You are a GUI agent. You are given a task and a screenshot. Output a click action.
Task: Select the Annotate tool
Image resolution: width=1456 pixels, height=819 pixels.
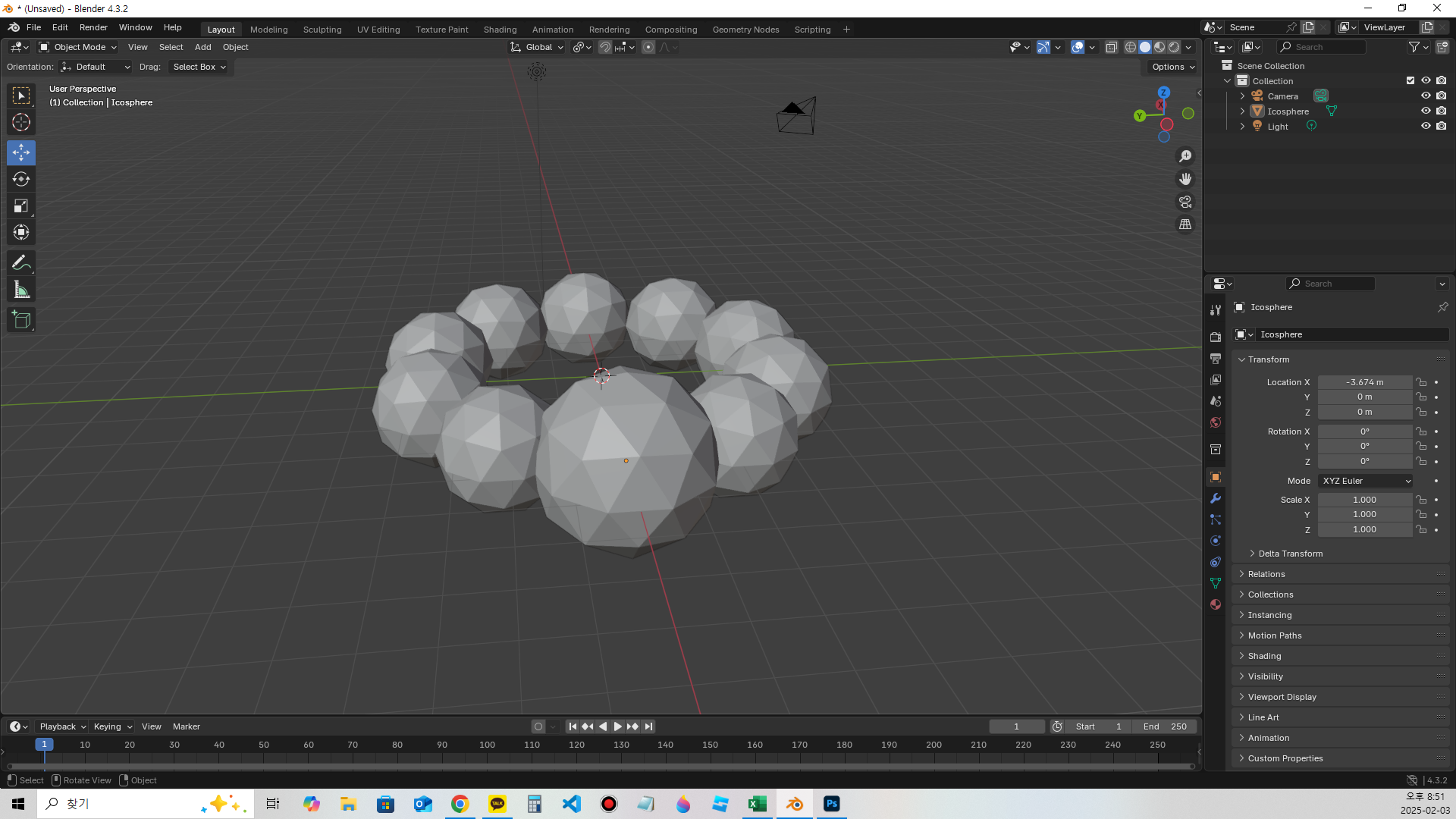[21, 263]
